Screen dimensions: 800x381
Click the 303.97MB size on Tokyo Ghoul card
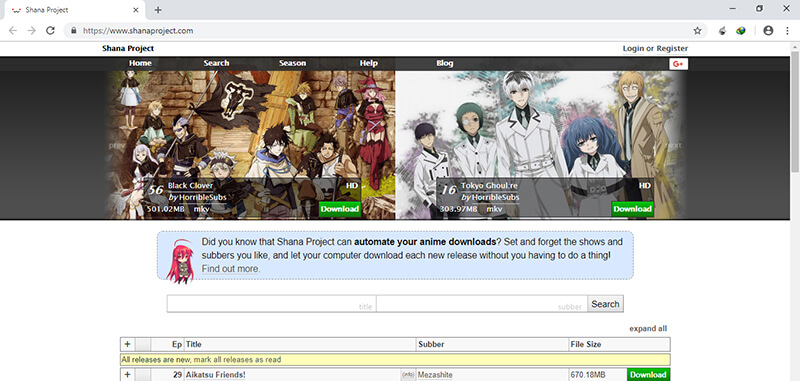point(458,209)
